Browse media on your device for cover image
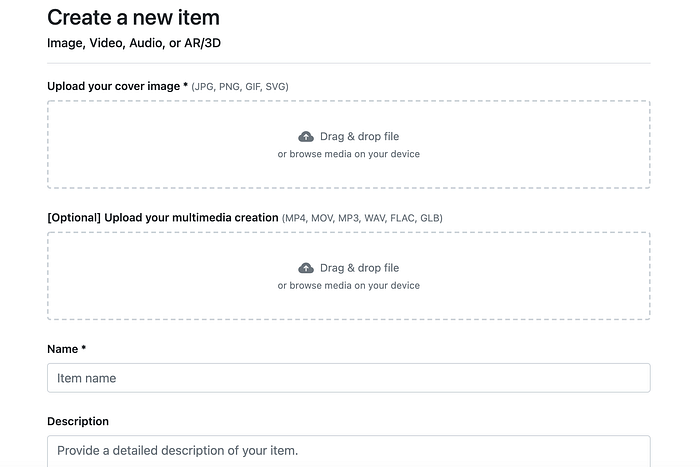Viewport: 700px width, 467px height. [348, 154]
